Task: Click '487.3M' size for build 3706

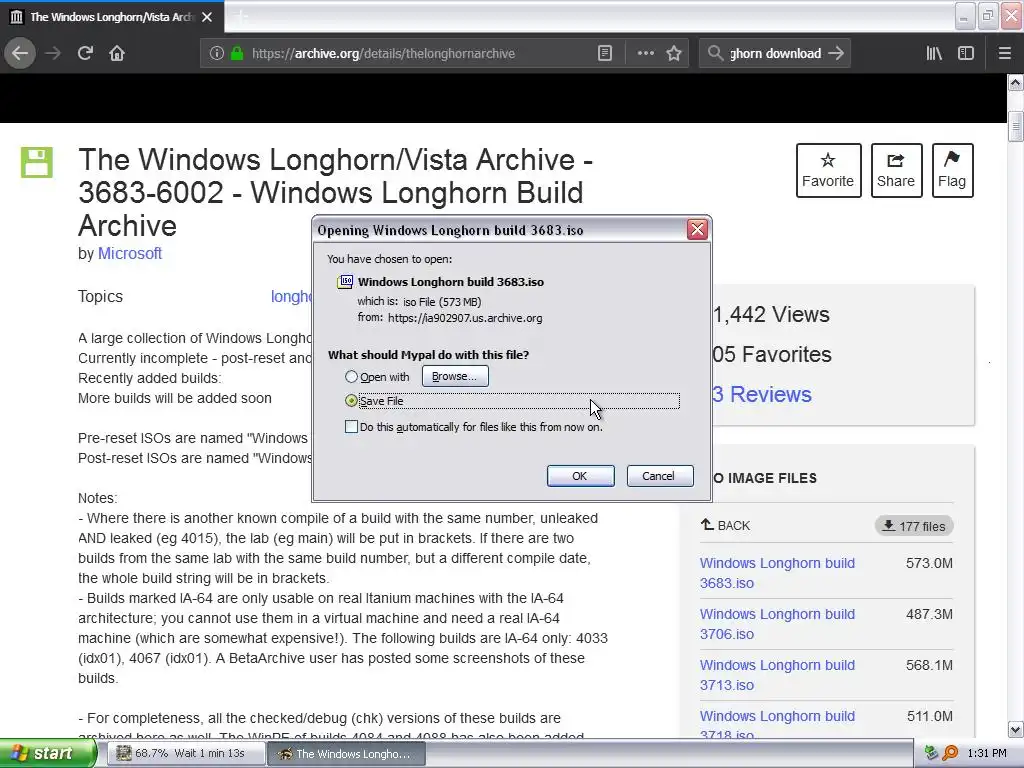Action: point(929,614)
